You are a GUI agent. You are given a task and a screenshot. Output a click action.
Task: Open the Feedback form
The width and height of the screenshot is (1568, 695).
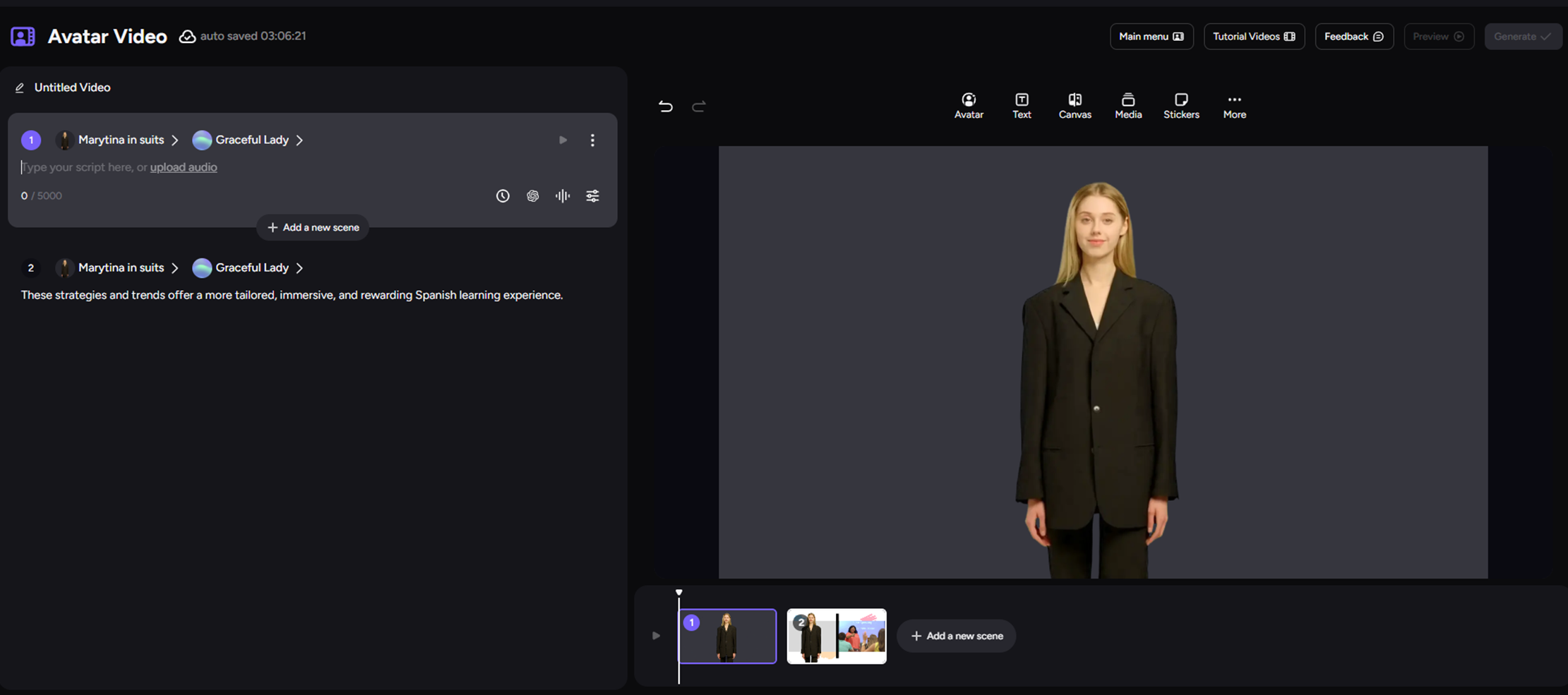[x=1354, y=37]
